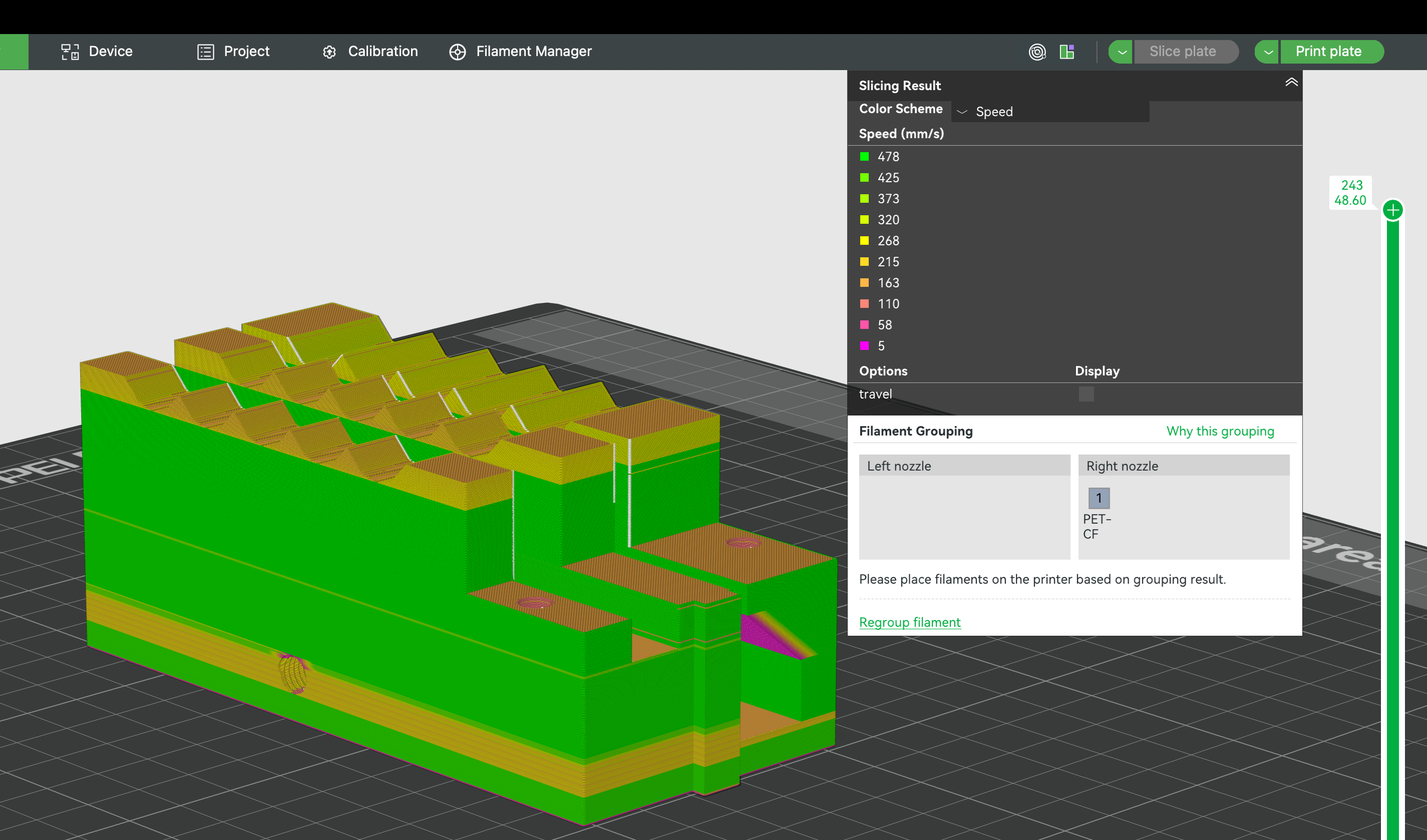The width and height of the screenshot is (1427, 840).
Task: Click the layer slider plus handle
Action: [x=1393, y=210]
